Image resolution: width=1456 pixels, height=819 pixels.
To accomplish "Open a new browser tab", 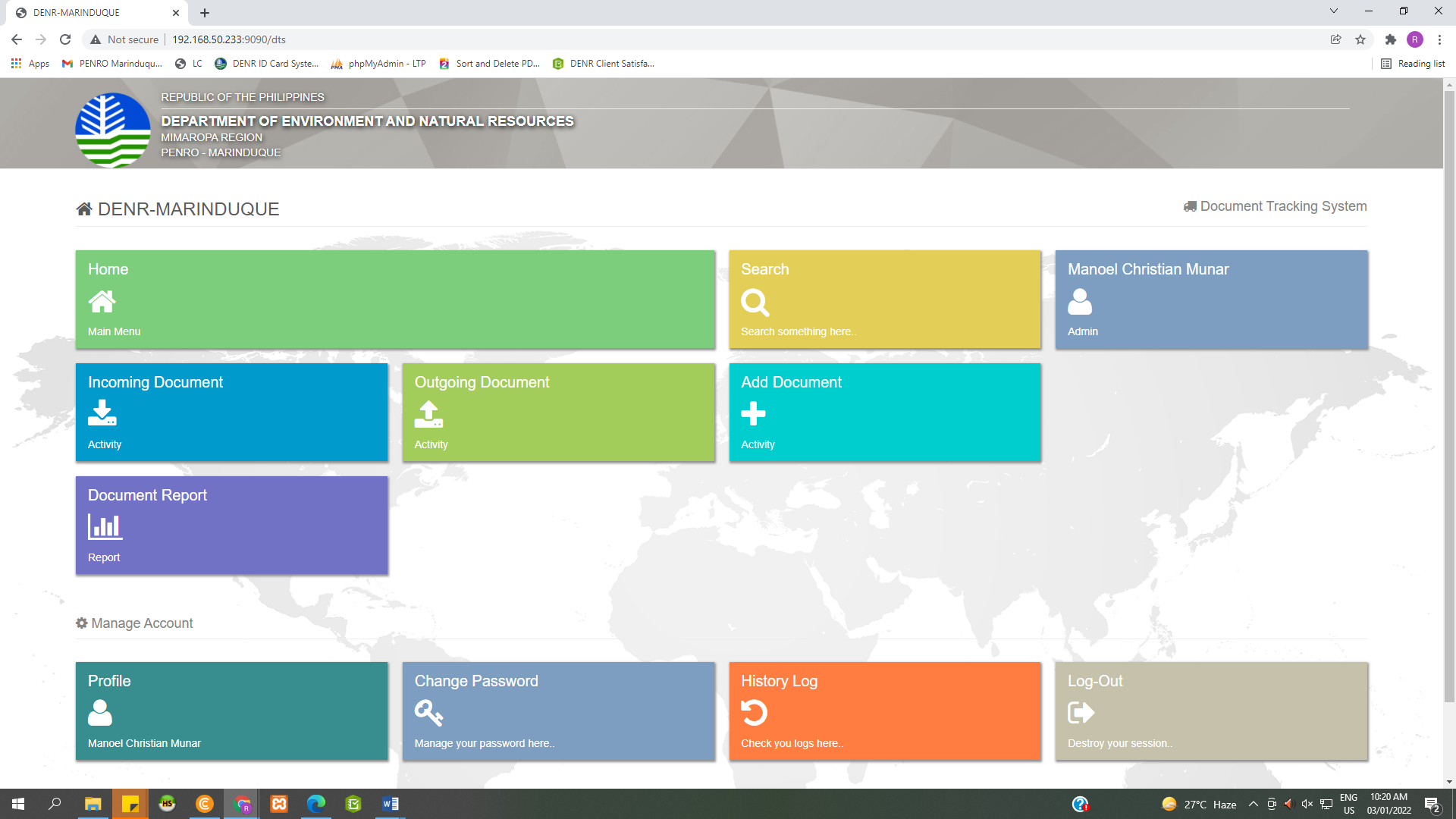I will pyautogui.click(x=205, y=13).
